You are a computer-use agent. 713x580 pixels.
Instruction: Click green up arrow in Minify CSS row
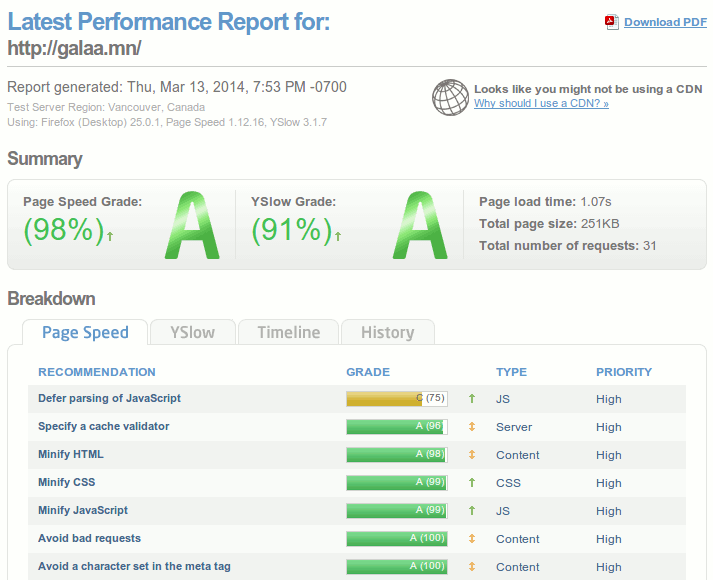point(472,483)
